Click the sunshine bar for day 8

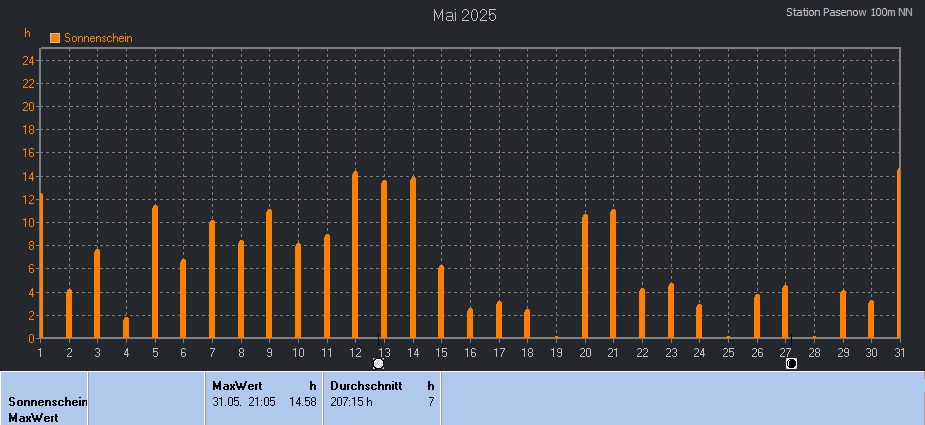pos(241,289)
